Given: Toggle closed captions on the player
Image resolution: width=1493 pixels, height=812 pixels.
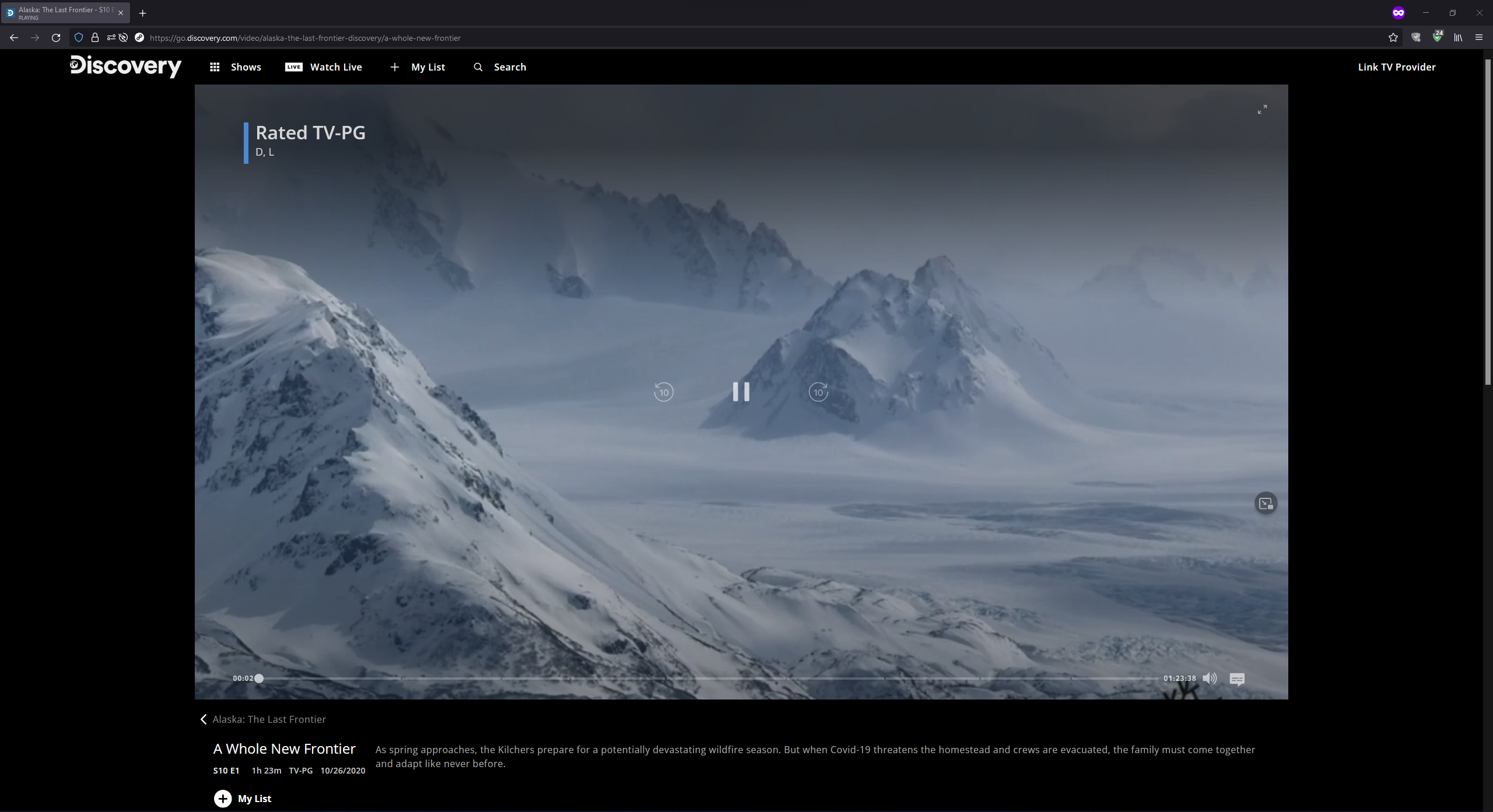Looking at the screenshot, I should click(x=1237, y=679).
